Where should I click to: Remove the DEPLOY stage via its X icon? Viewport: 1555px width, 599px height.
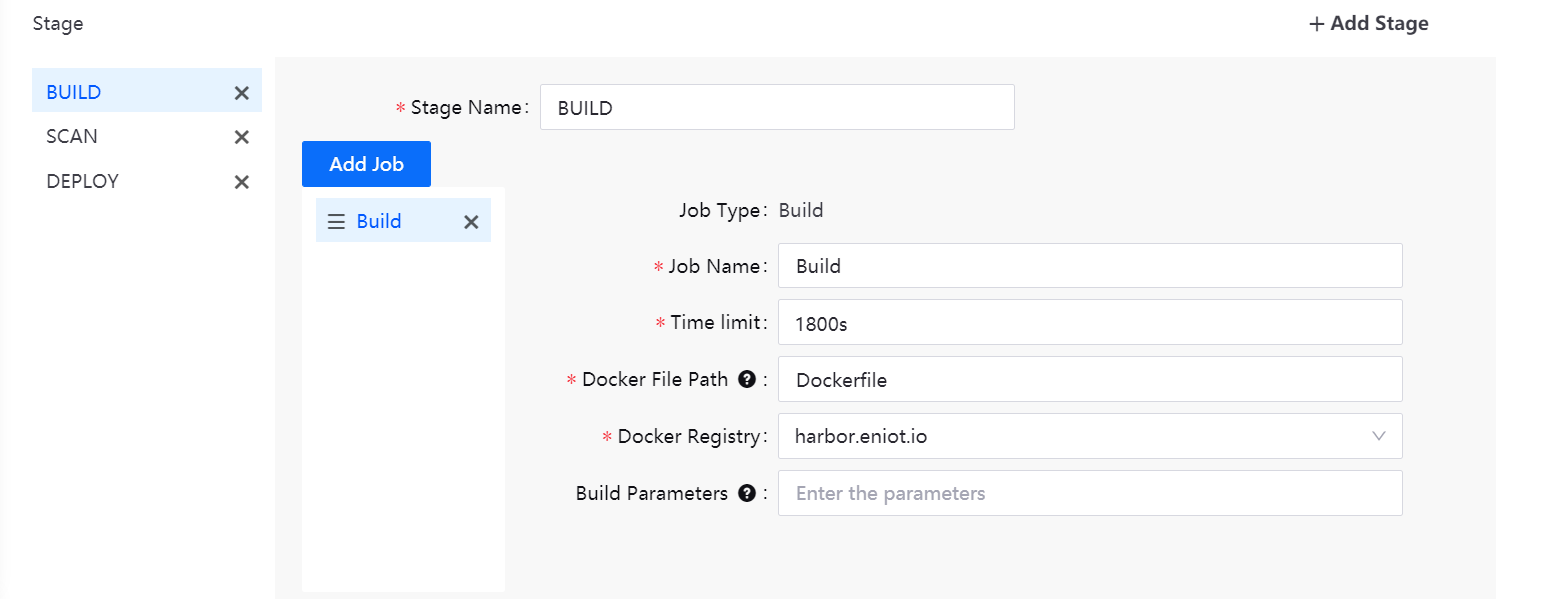(x=241, y=182)
